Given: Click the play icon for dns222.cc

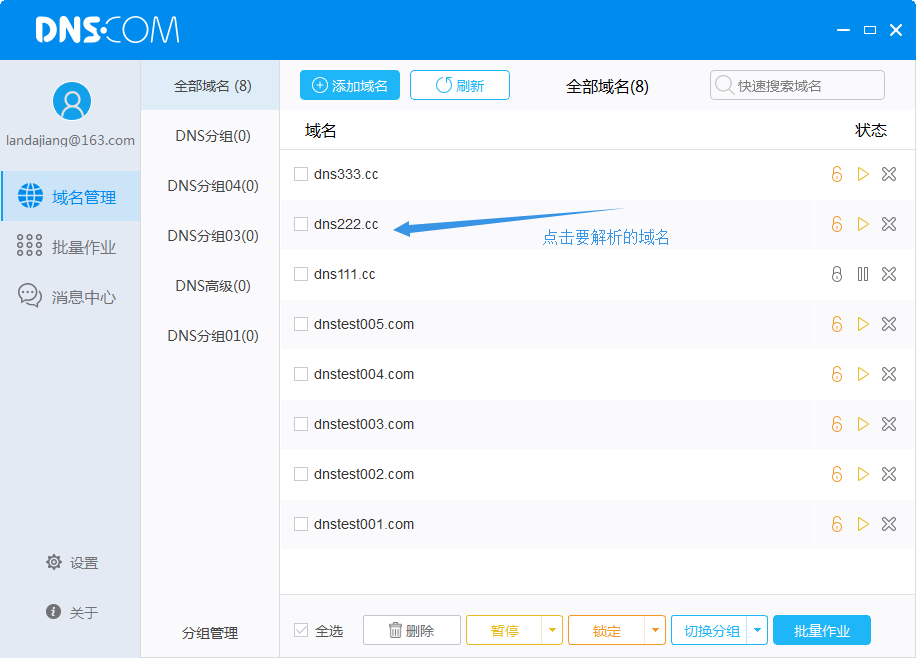Looking at the screenshot, I should point(863,224).
